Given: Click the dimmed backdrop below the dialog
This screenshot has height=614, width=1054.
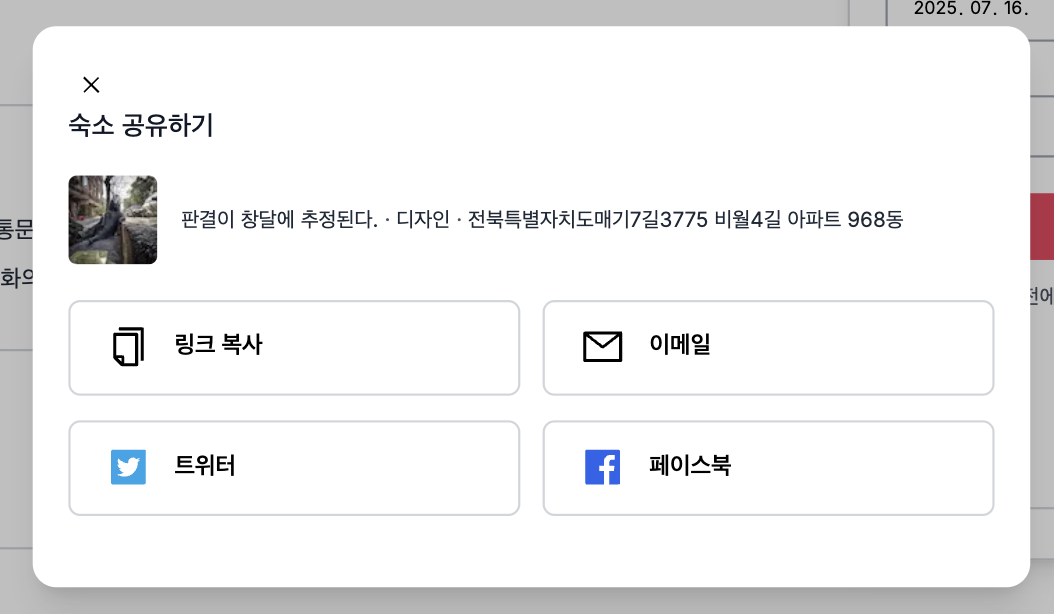Looking at the screenshot, I should pos(527,601).
